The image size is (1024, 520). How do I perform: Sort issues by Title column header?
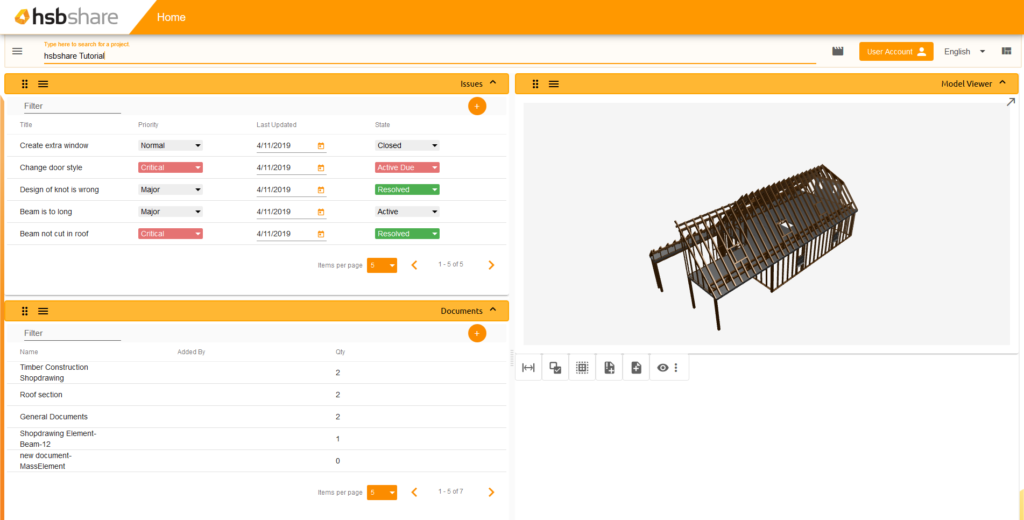pyautogui.click(x=26, y=125)
